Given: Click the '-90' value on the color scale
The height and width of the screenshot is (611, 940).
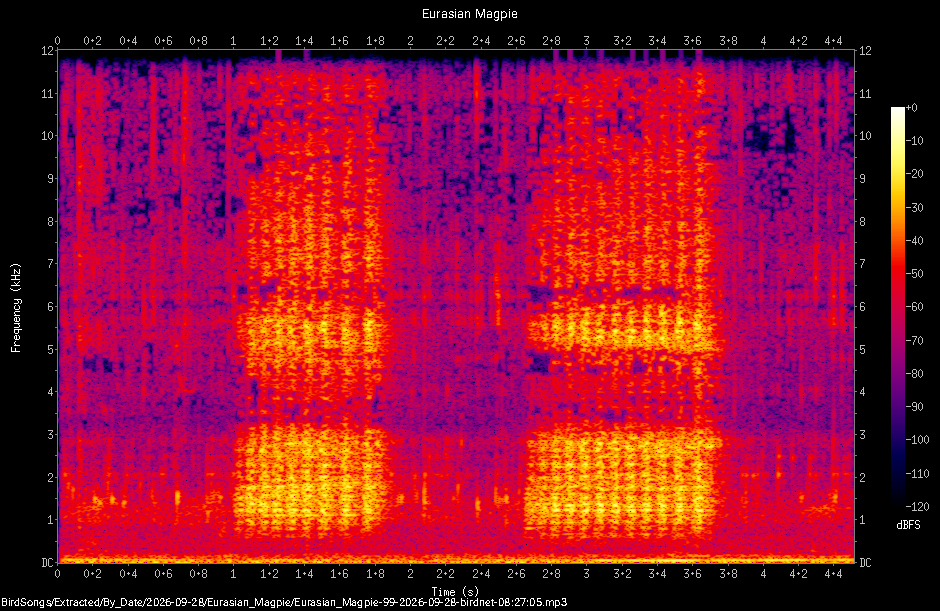Looking at the screenshot, I should [x=915, y=407].
